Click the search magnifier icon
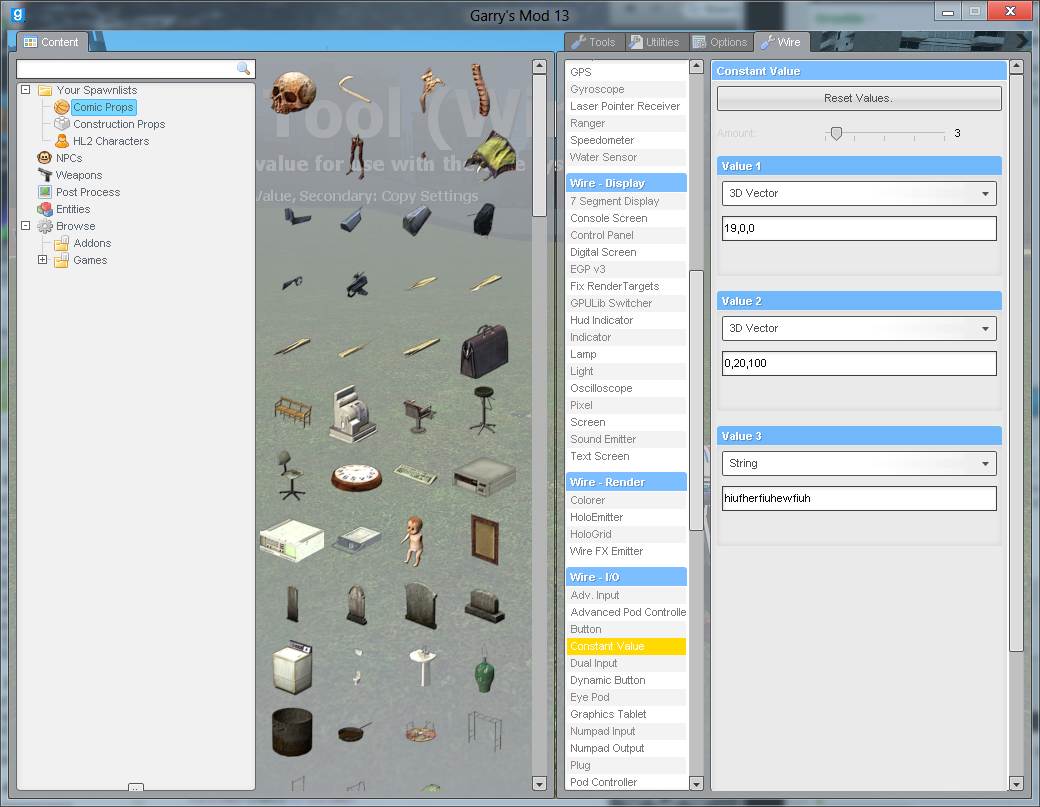The width and height of the screenshot is (1040, 807). click(x=243, y=69)
